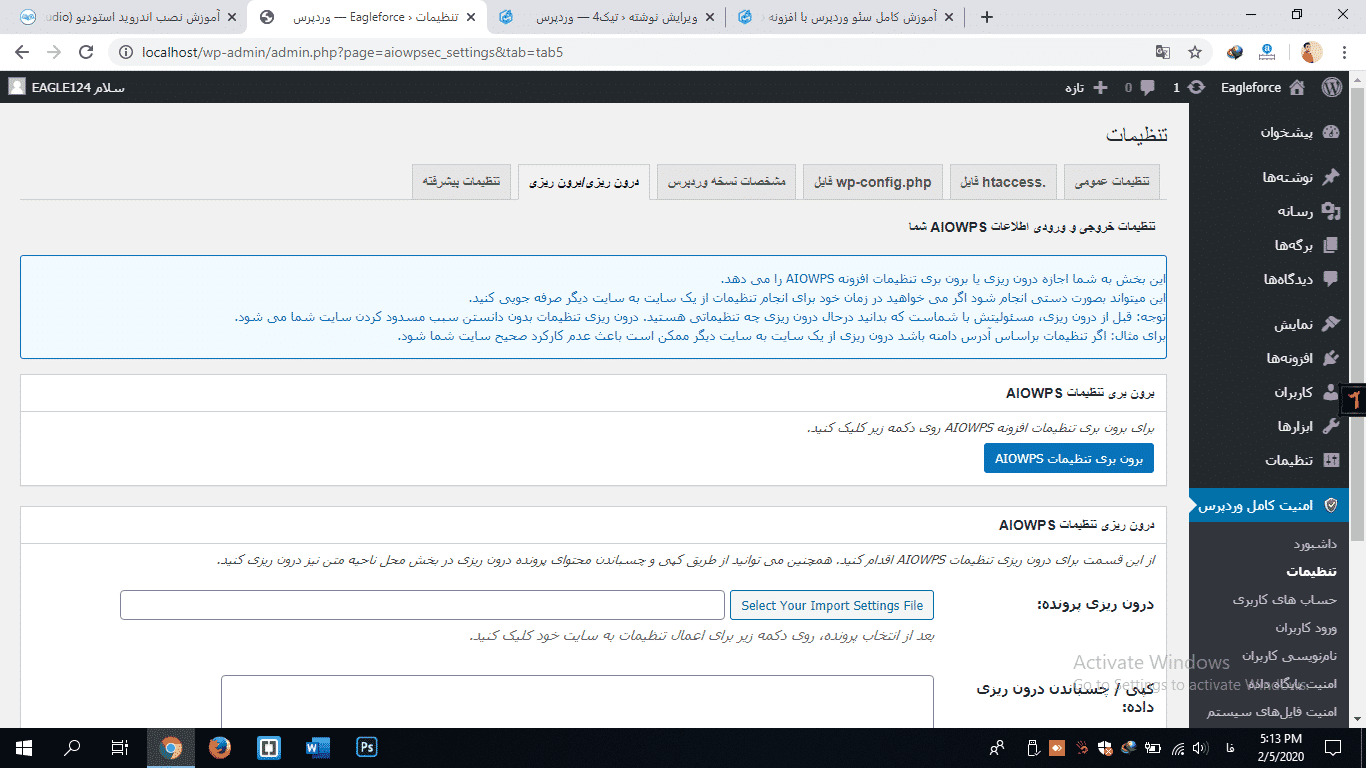Switch to the wp-config.php فایل tab

coord(873,182)
